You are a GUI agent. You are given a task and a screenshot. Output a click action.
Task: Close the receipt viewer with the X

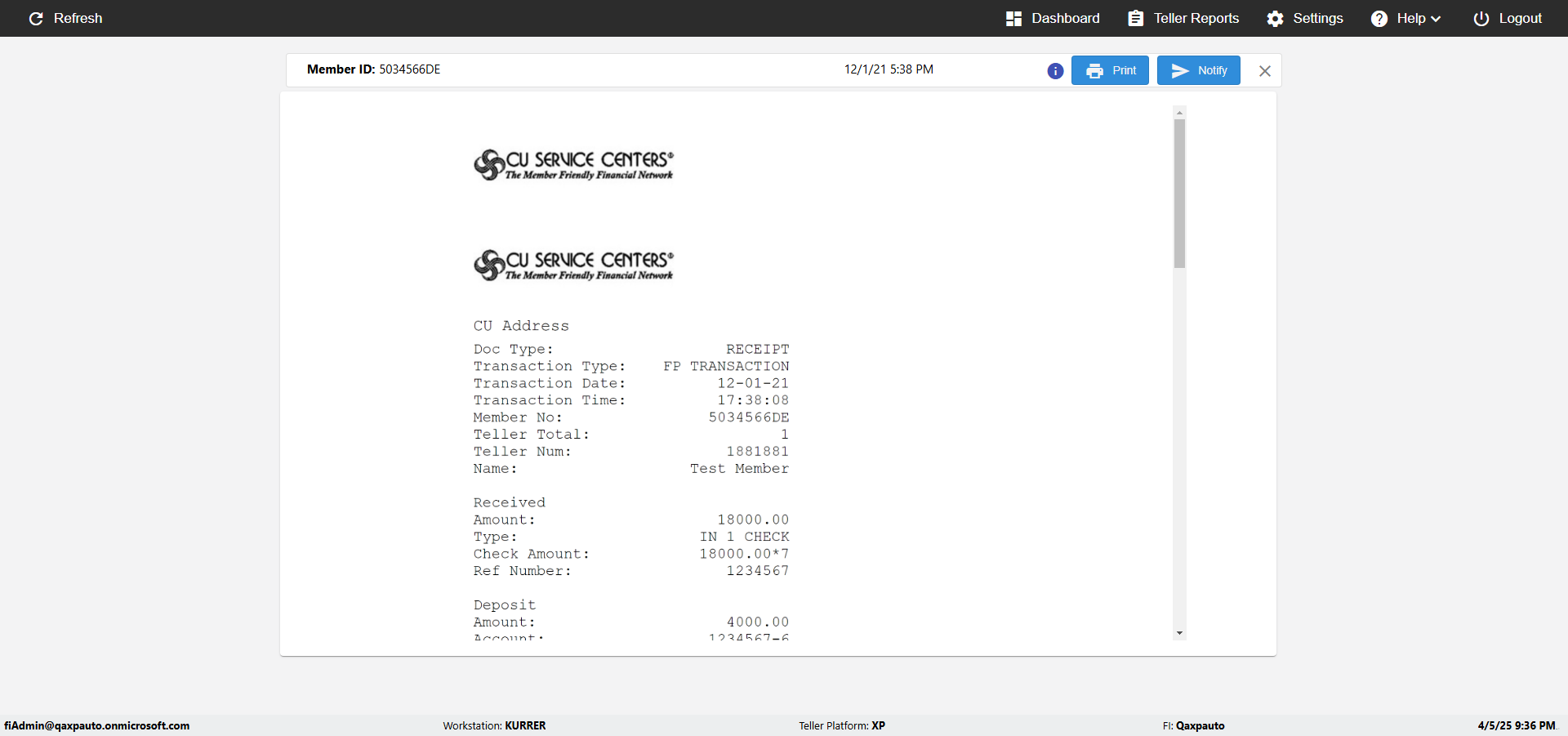tap(1264, 71)
